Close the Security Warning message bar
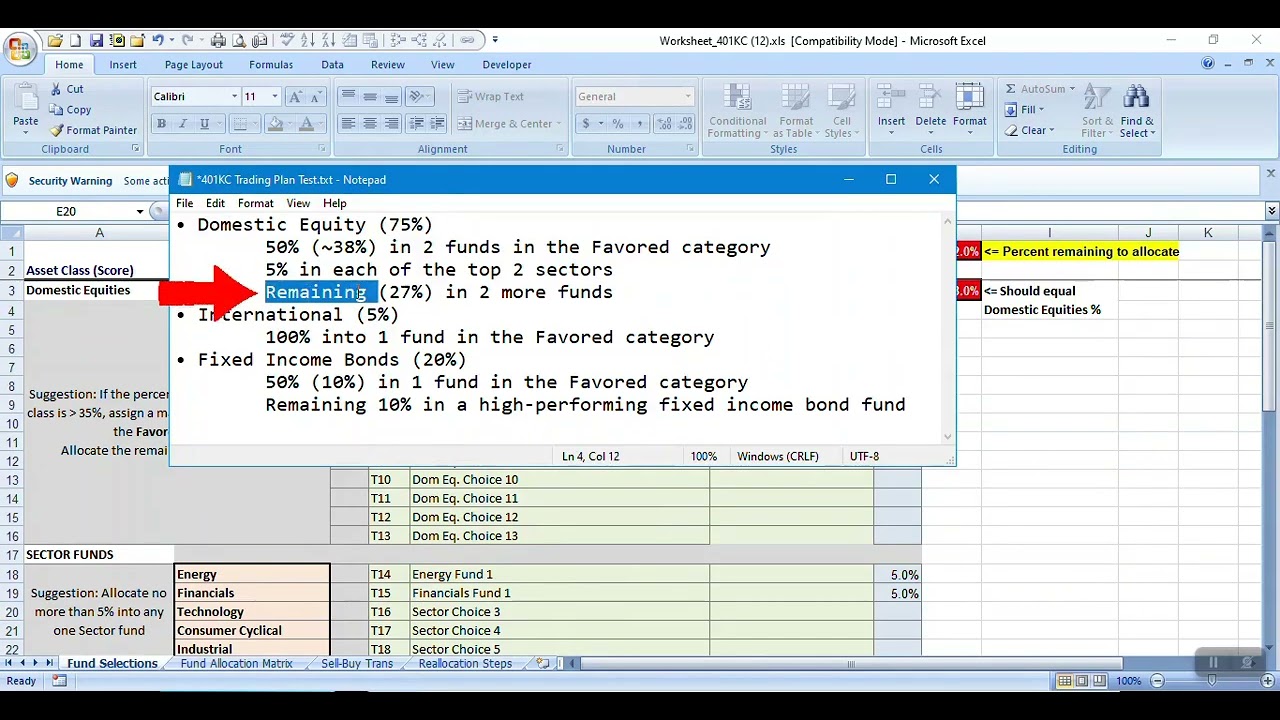This screenshot has width=1280, height=720. pos(1271,173)
